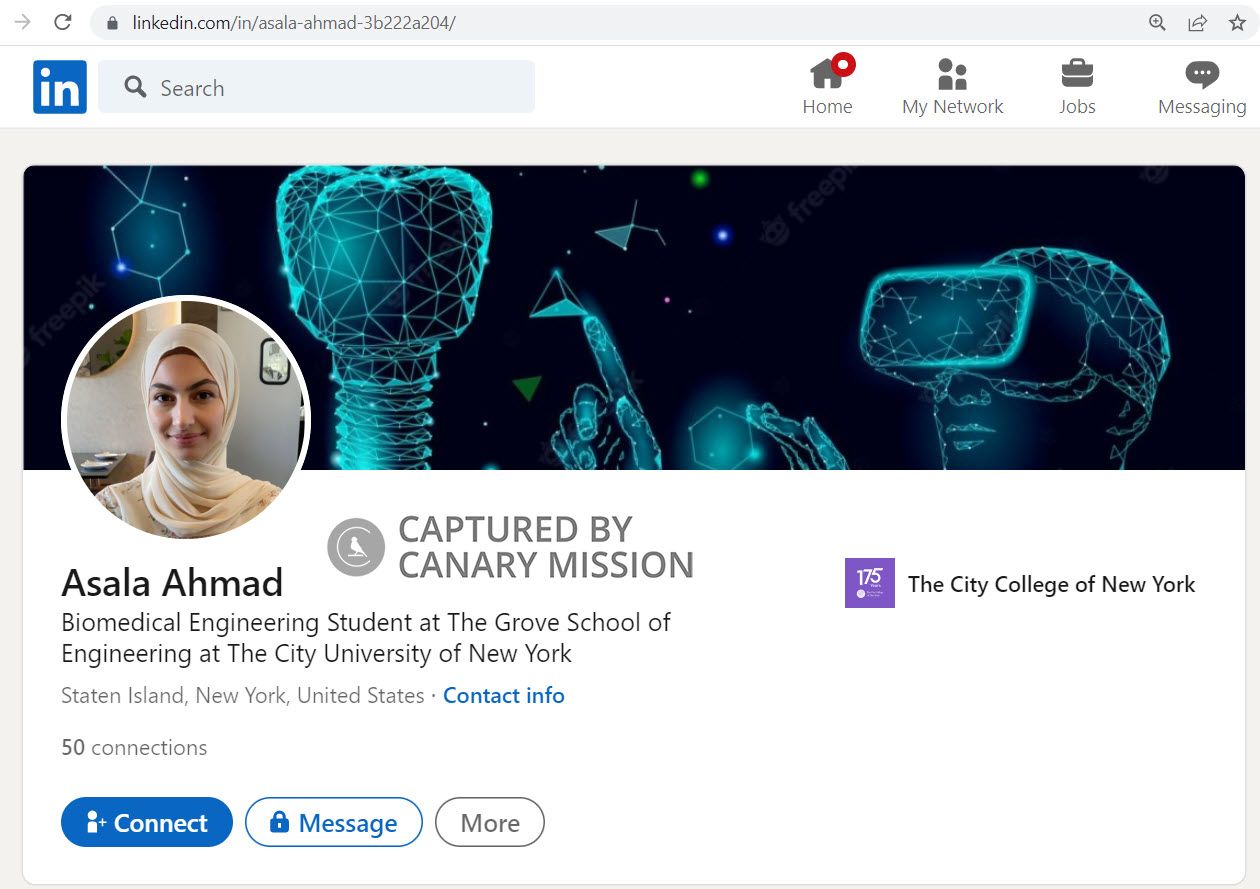Viewport: 1260px width, 889px height.
Task: Expand the More options button
Action: tap(489, 822)
